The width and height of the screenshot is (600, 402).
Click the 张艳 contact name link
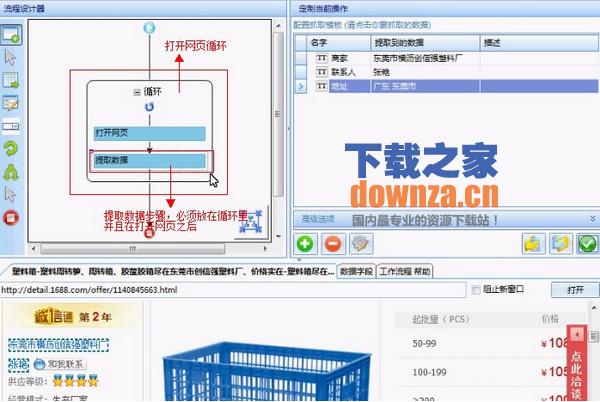pos(18,365)
